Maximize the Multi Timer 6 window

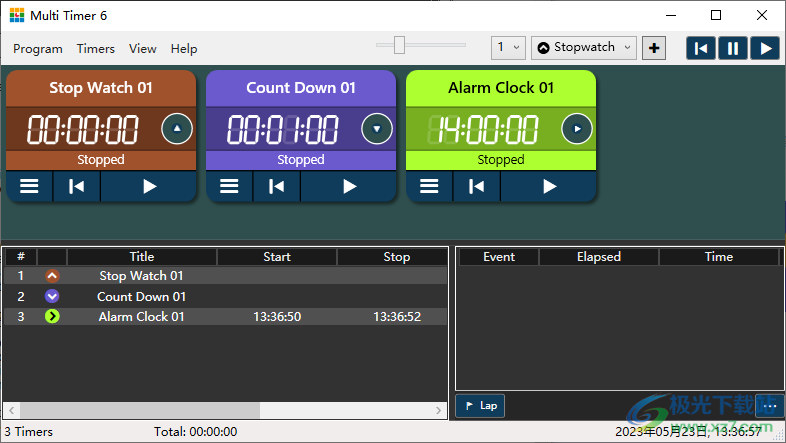(716, 16)
